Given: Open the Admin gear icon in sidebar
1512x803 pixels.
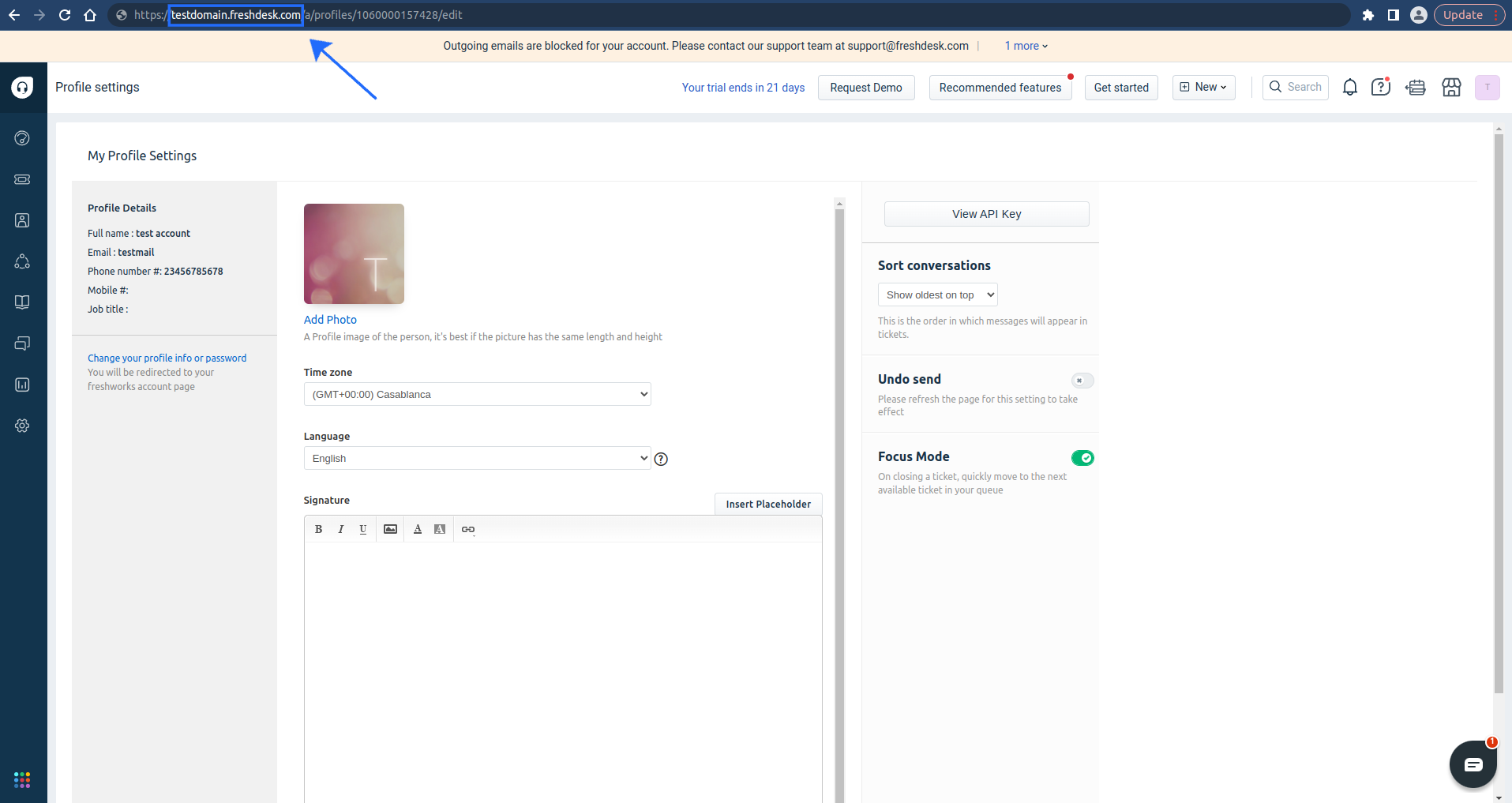Looking at the screenshot, I should [22, 426].
